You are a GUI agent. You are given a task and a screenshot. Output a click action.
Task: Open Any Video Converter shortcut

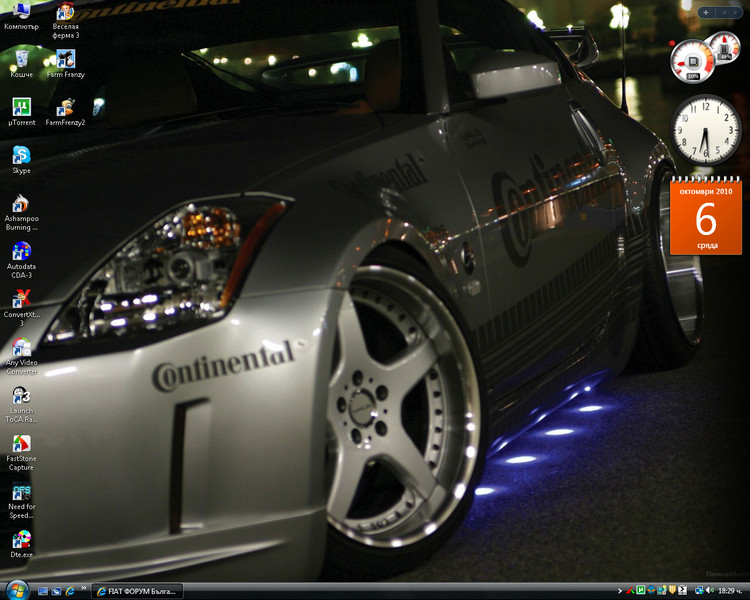pos(21,348)
